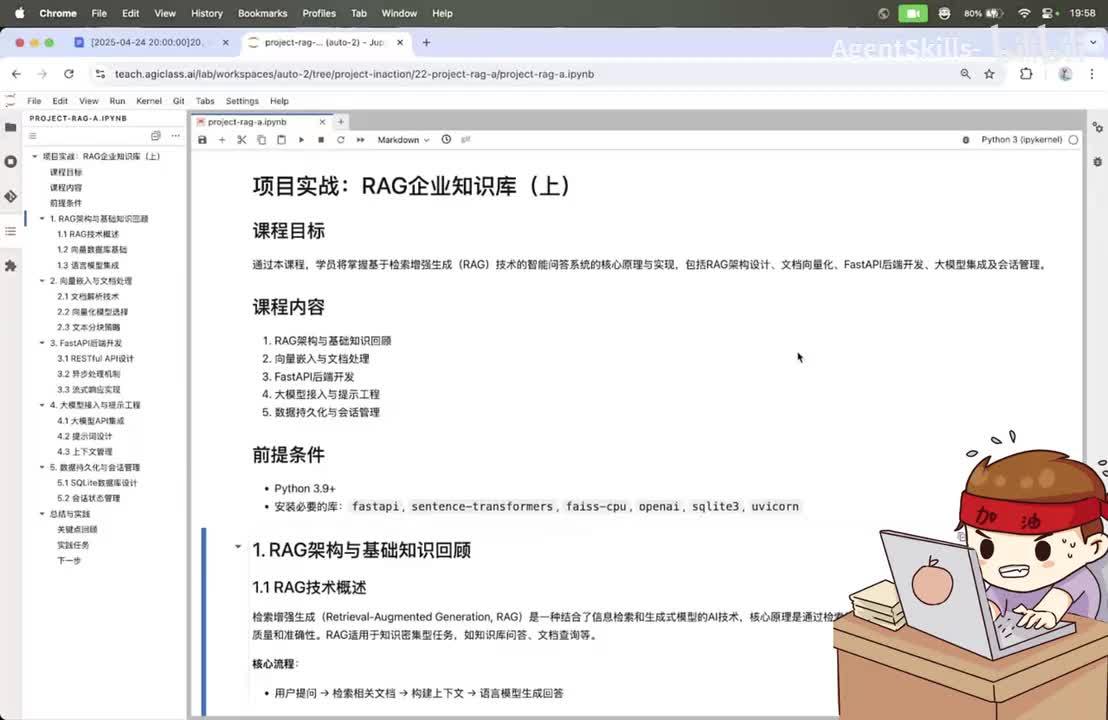Open the cell type Markdown dropdown

[x=403, y=140]
